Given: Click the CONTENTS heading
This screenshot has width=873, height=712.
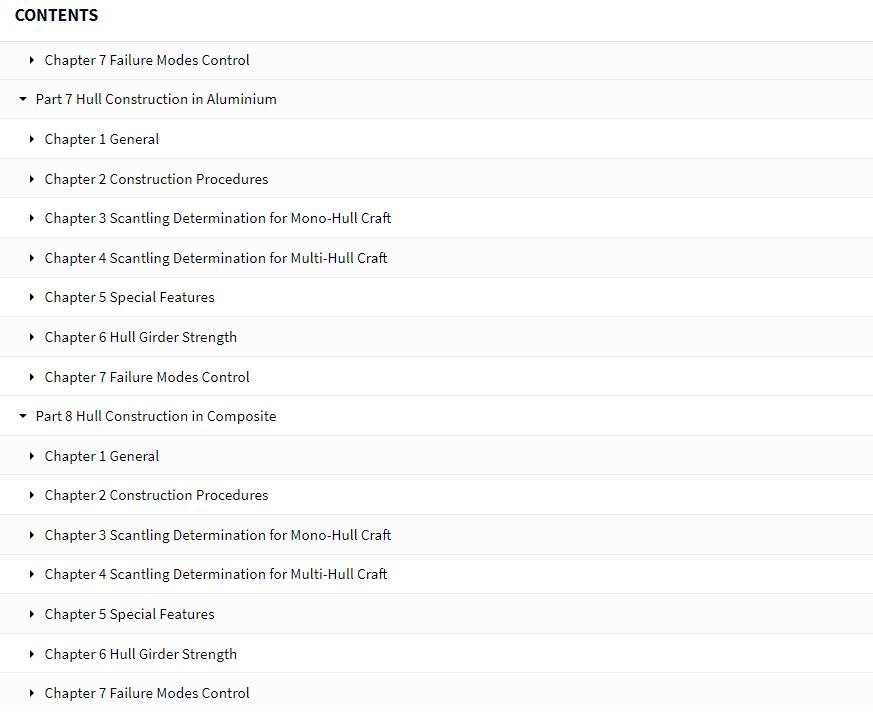Looking at the screenshot, I should (56, 15).
